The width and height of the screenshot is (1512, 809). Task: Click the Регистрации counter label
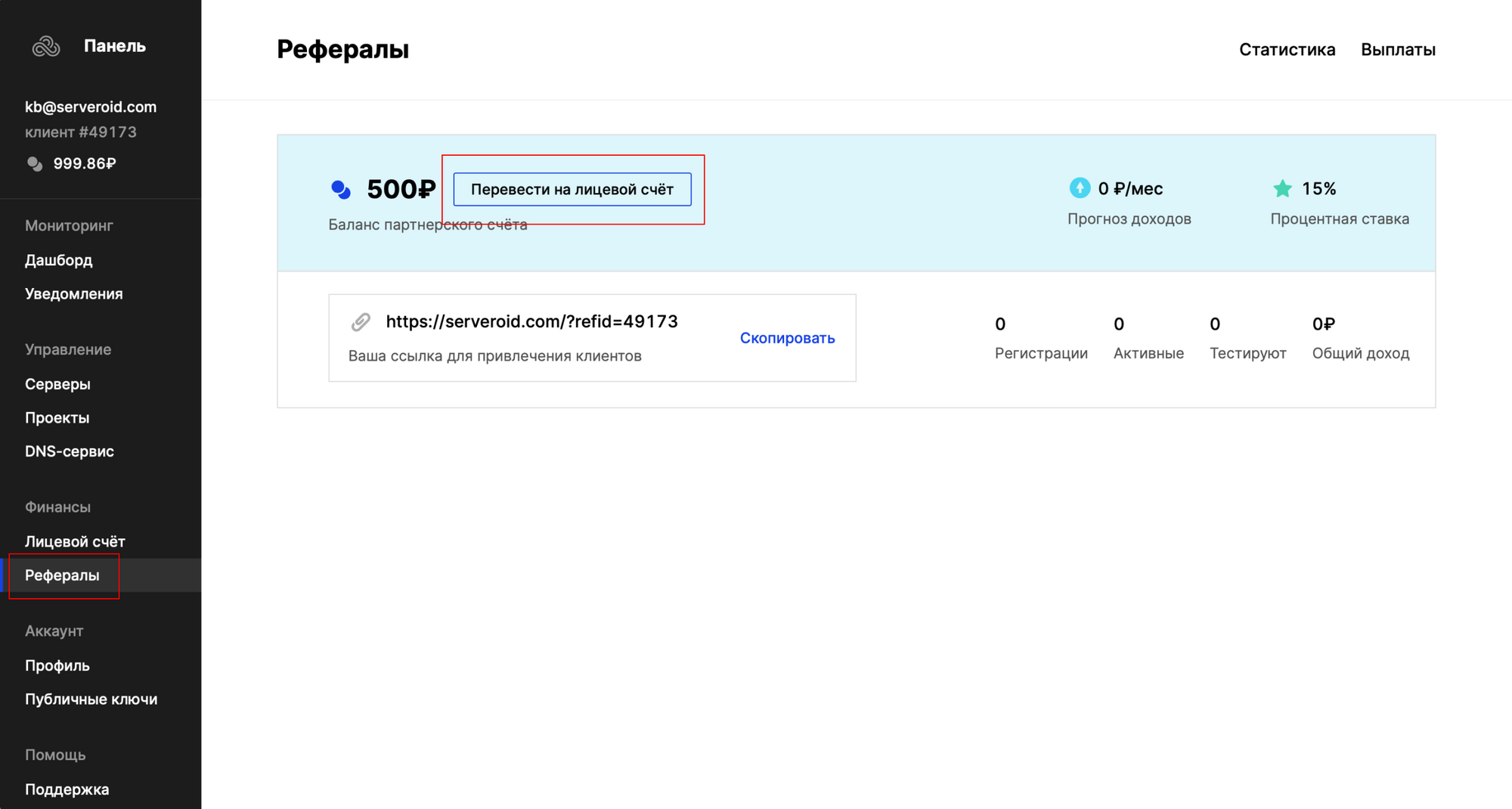(1041, 353)
